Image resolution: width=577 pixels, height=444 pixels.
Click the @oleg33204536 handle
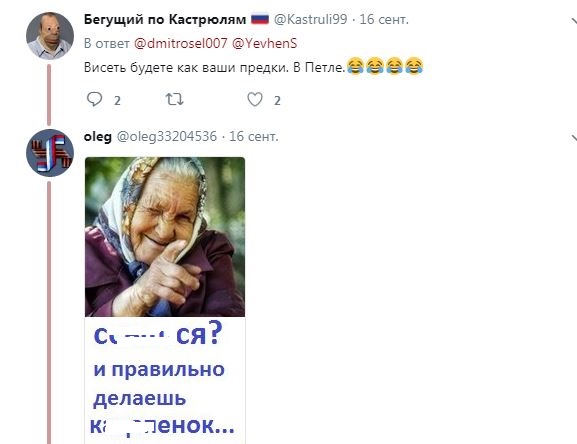pos(167,136)
